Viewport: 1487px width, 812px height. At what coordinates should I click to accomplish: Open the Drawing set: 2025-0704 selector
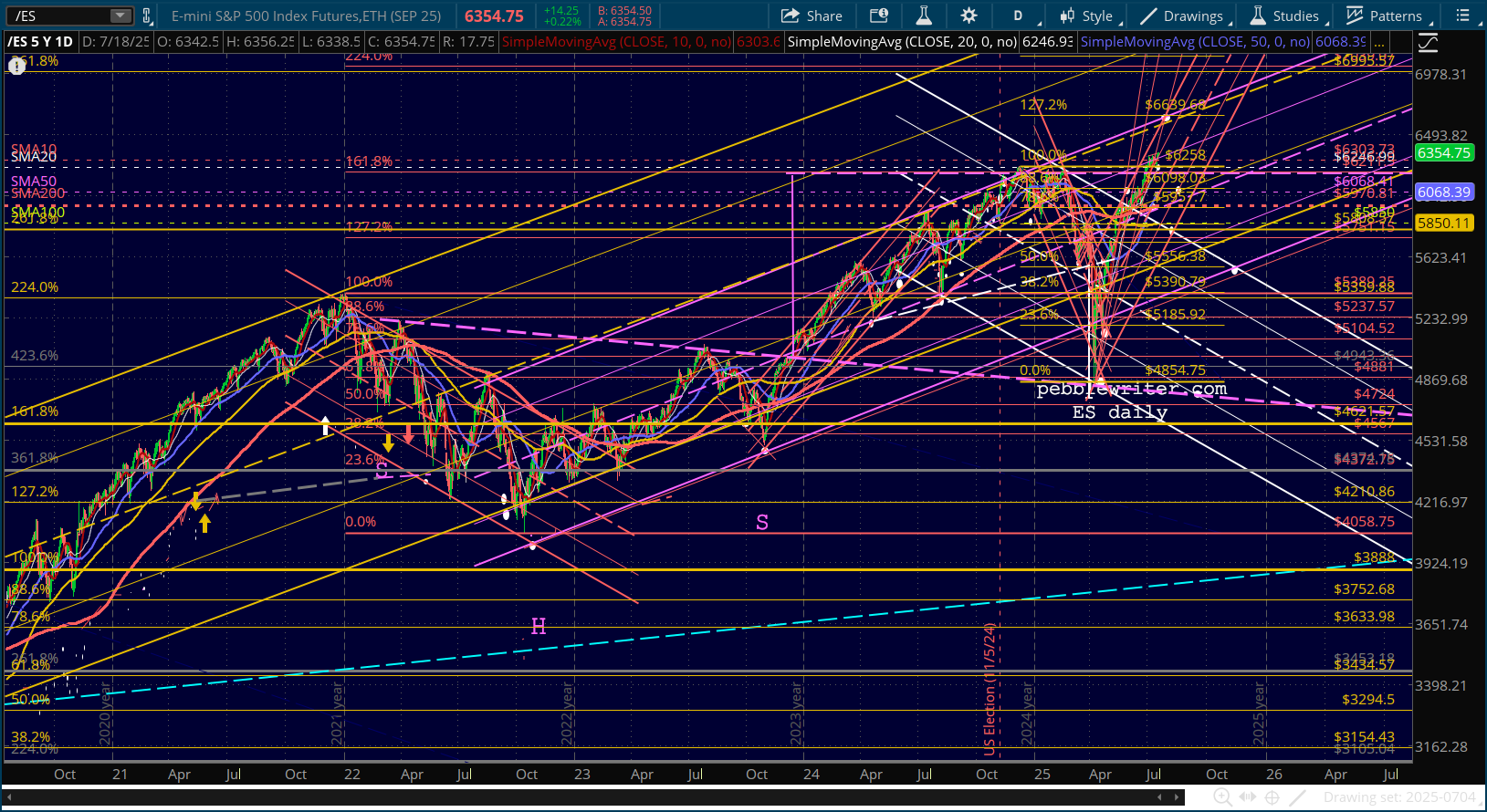[1401, 797]
